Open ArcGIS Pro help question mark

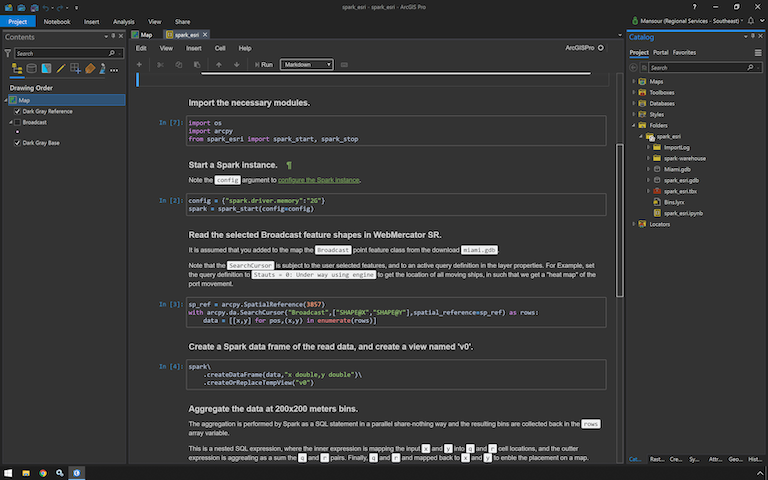(694, 7)
